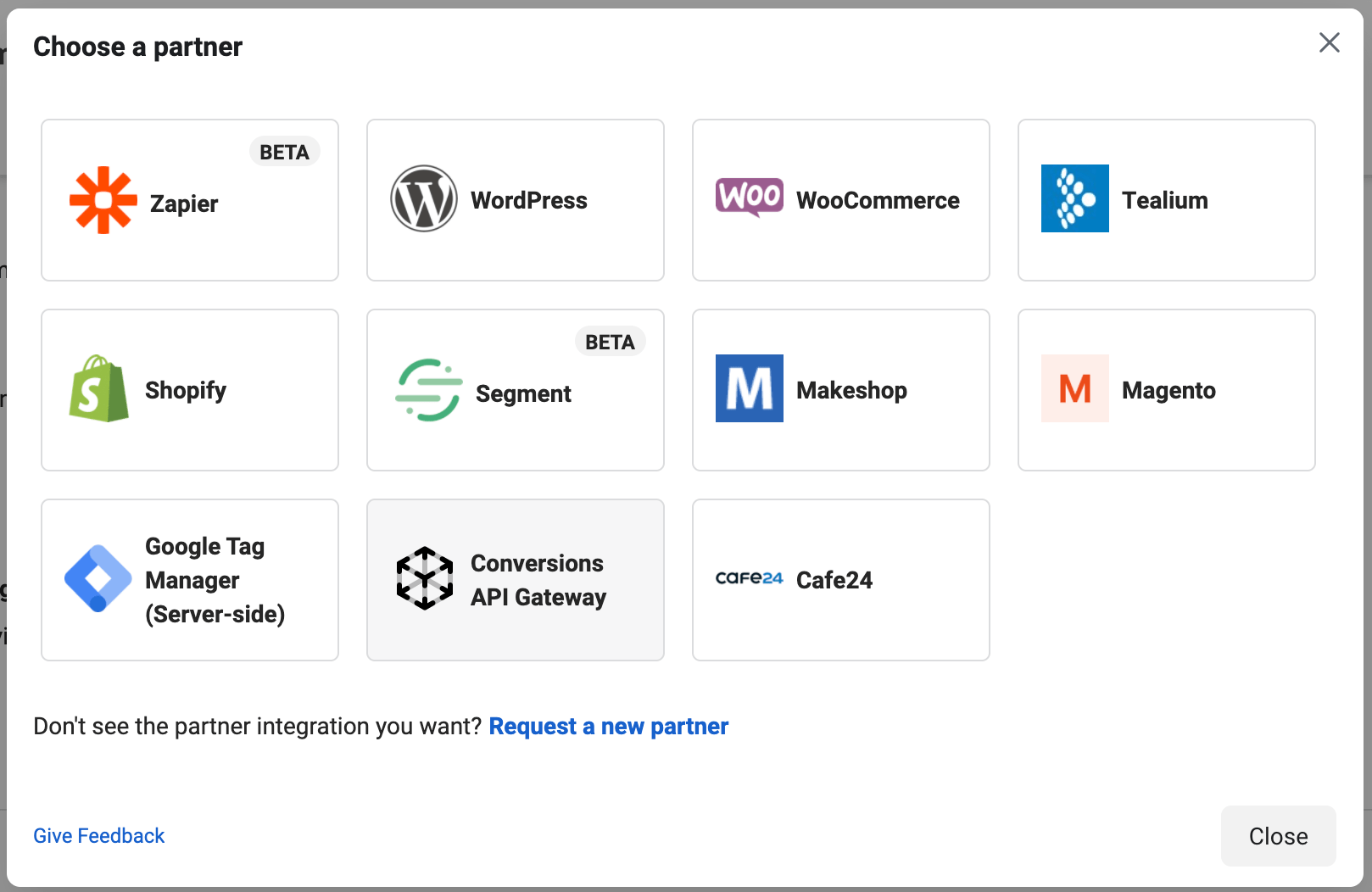Pick the Shopify integration

click(188, 390)
